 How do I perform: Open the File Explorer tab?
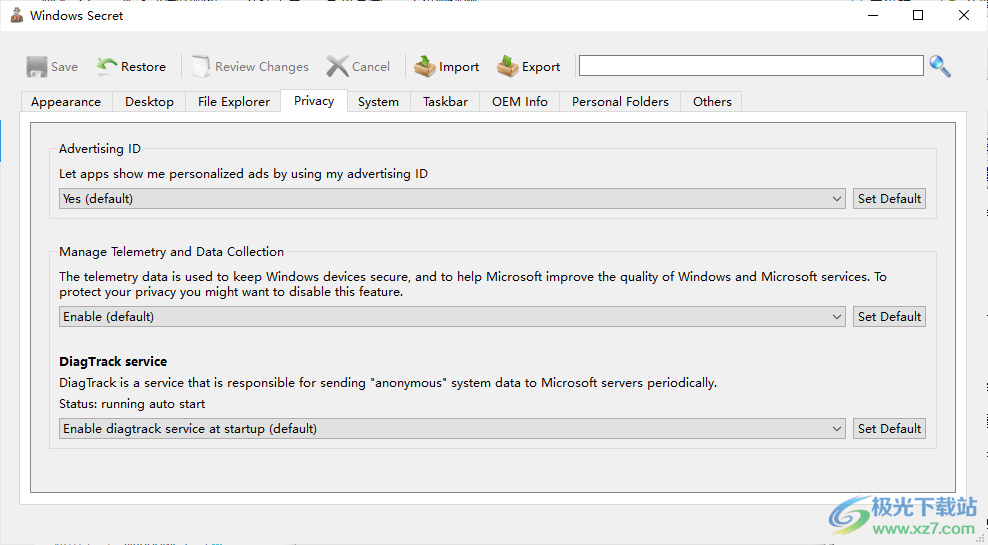pyautogui.click(x=234, y=102)
